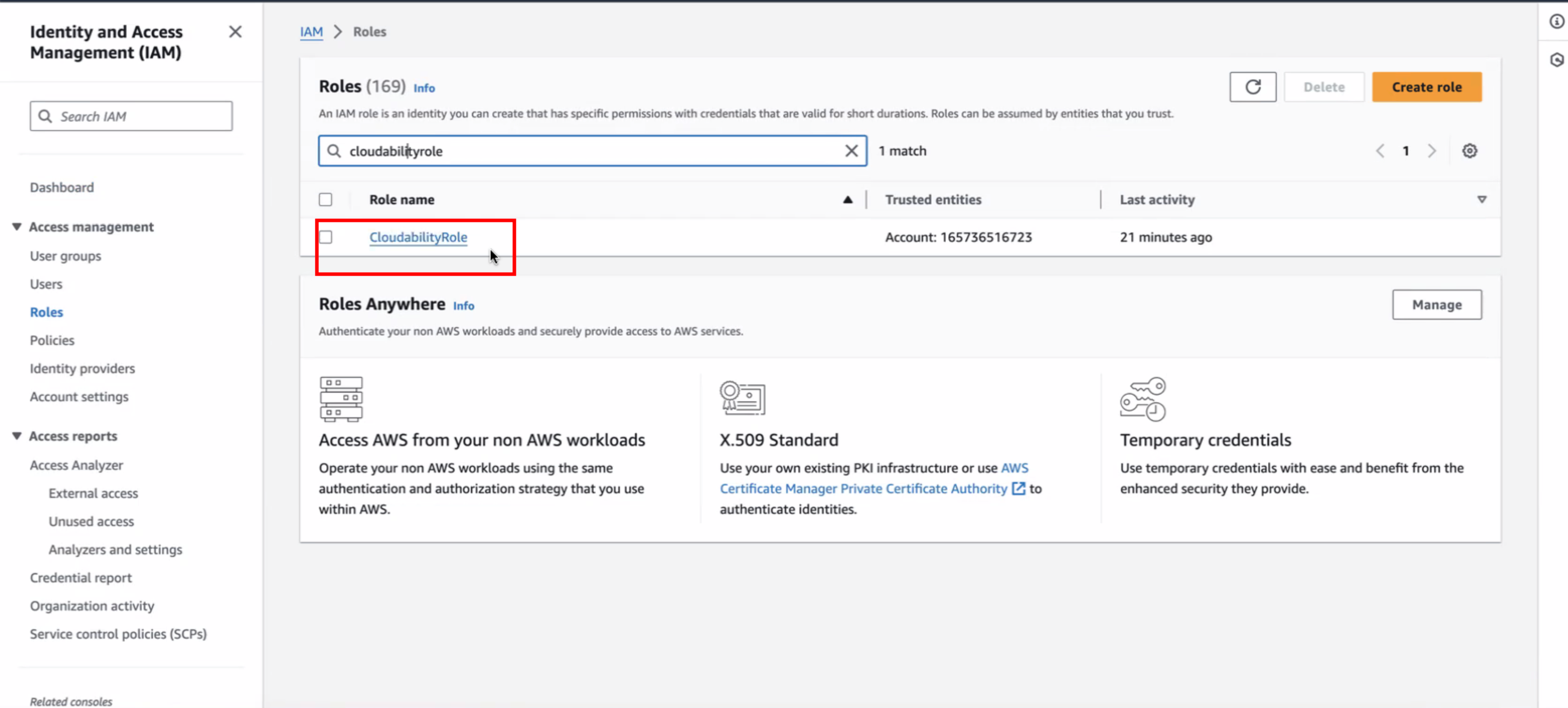Viewport: 1568px width, 708px height.
Task: Collapse the Access management section
Action: pyautogui.click(x=17, y=226)
